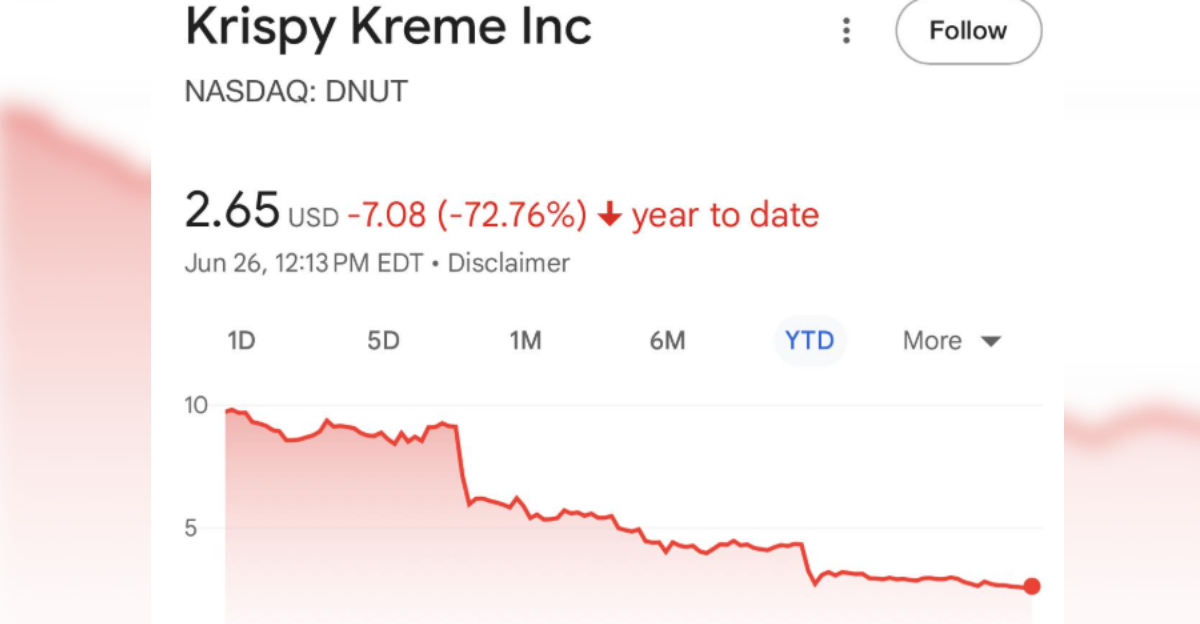
Task: Select the highlighted YTD range
Action: click(809, 341)
